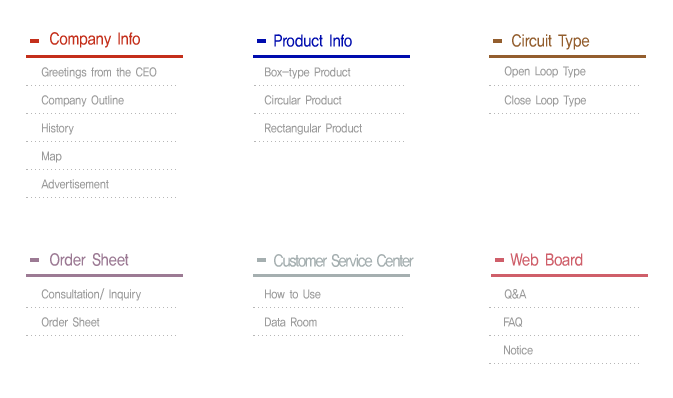Open the Company Info section heading

click(x=95, y=39)
